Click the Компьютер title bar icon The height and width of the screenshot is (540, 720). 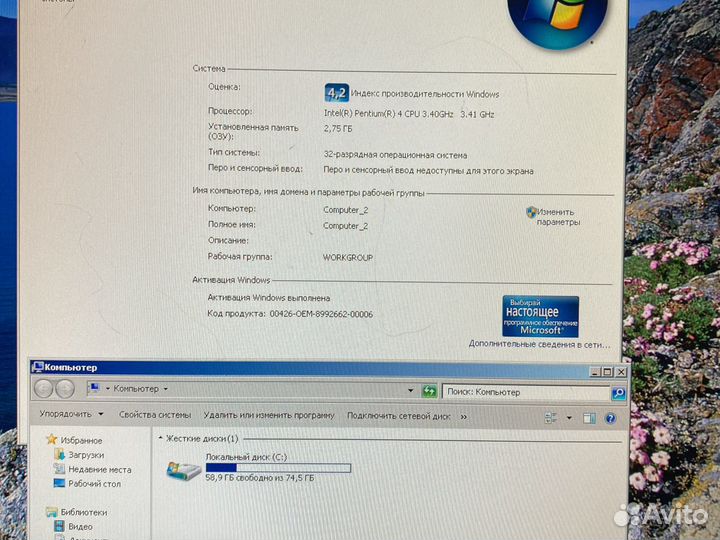[x=38, y=367]
